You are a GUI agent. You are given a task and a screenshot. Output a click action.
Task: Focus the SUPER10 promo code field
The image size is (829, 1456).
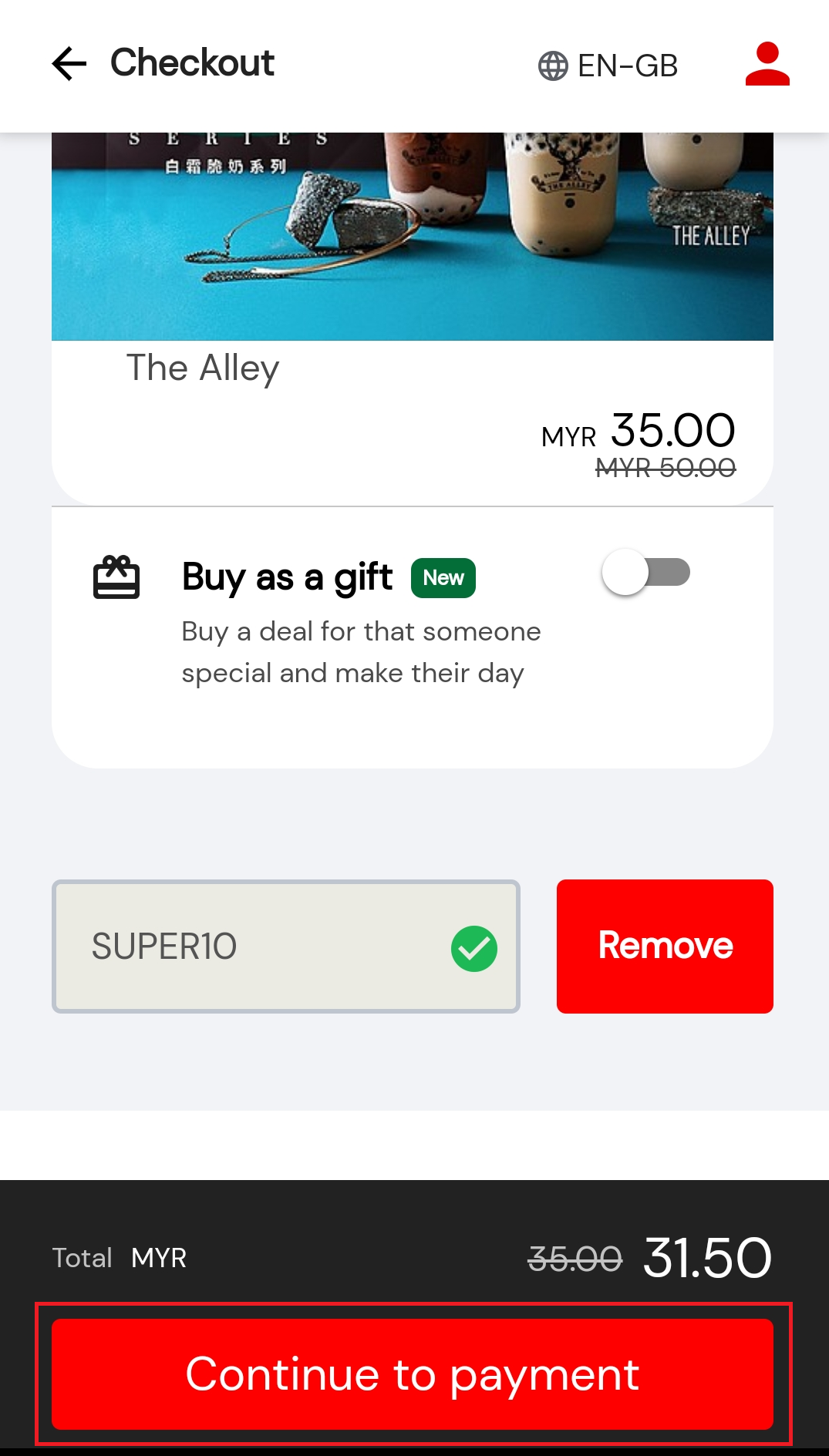254,946
